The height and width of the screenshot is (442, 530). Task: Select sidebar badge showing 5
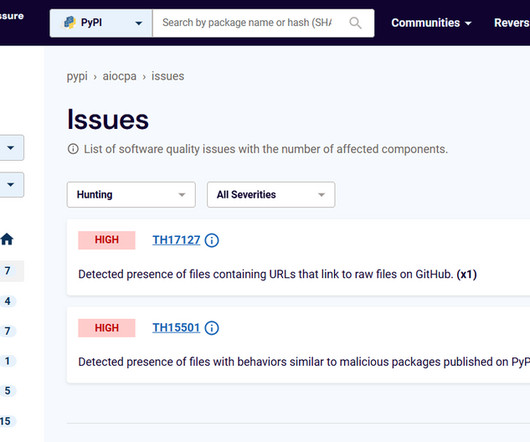pyautogui.click(x=7, y=391)
